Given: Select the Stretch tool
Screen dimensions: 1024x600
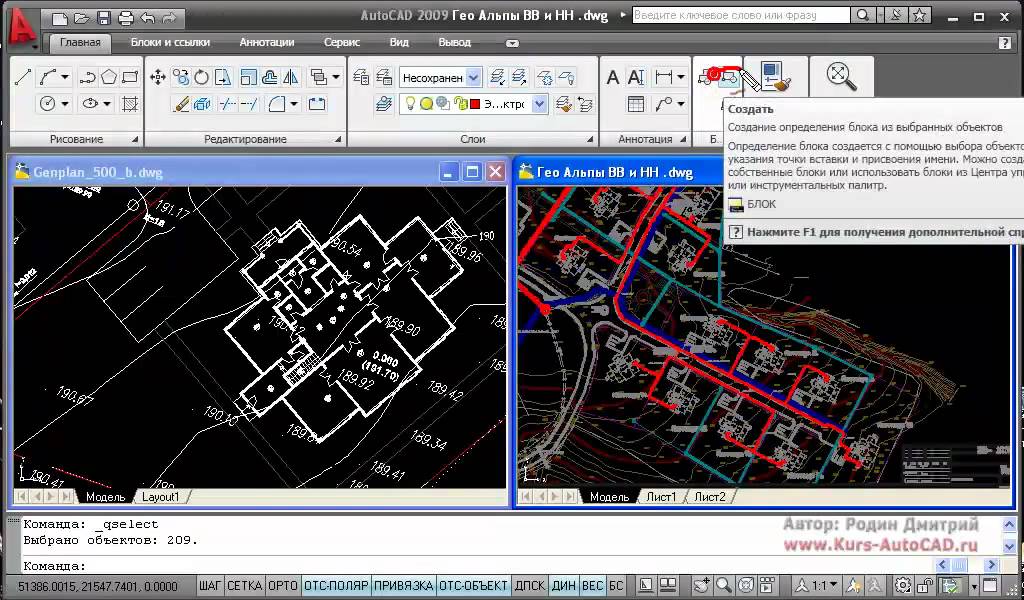Looking at the screenshot, I should [223, 78].
